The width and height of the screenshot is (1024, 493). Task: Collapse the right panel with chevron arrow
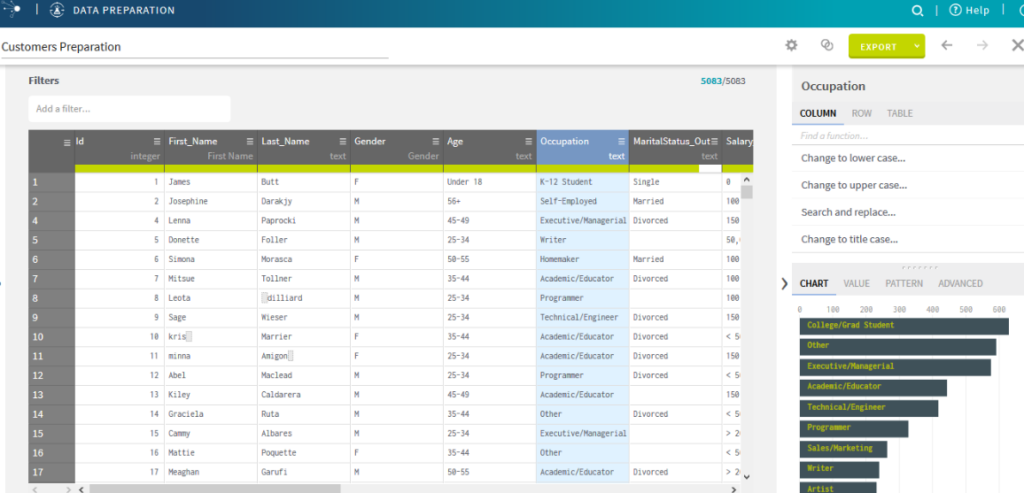pos(784,283)
